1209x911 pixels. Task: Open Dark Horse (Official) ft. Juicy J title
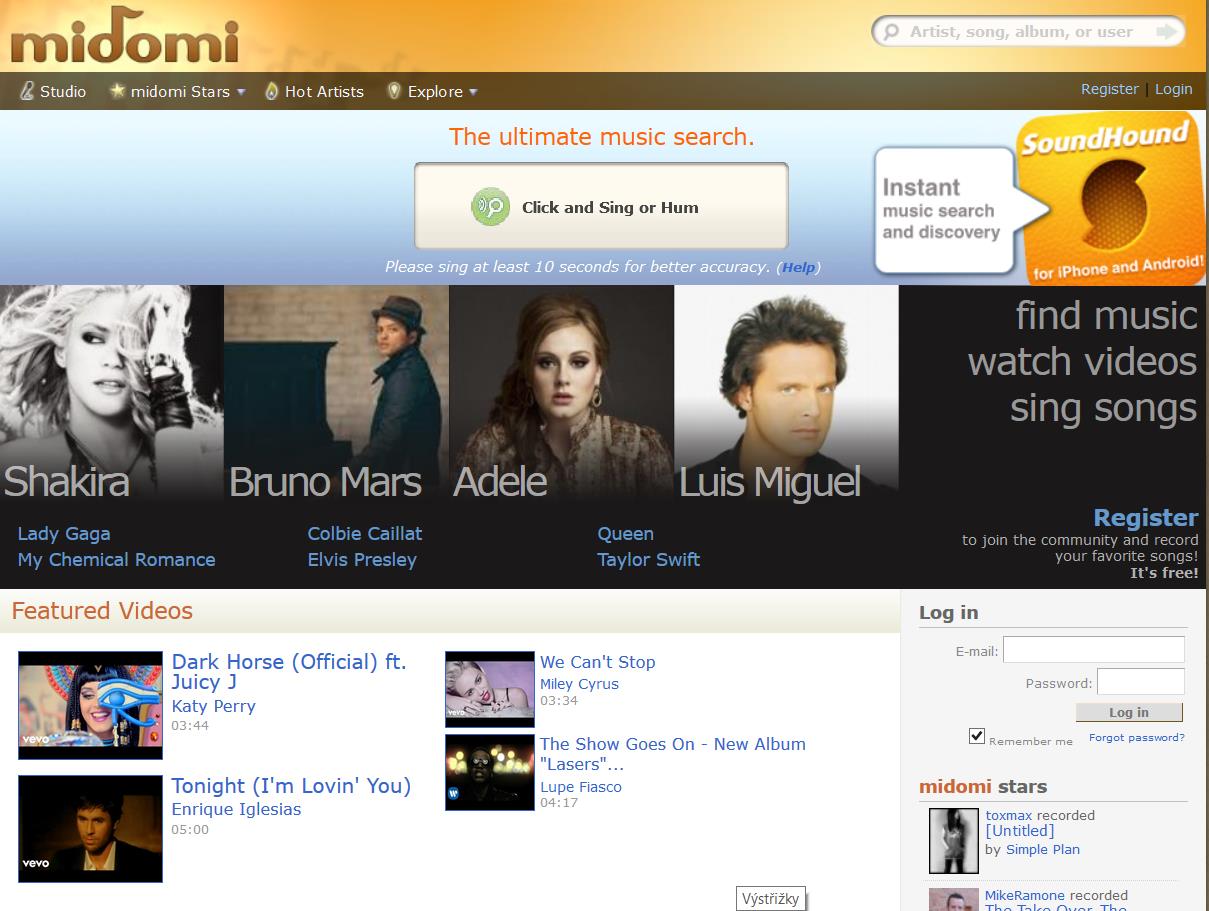(x=289, y=672)
